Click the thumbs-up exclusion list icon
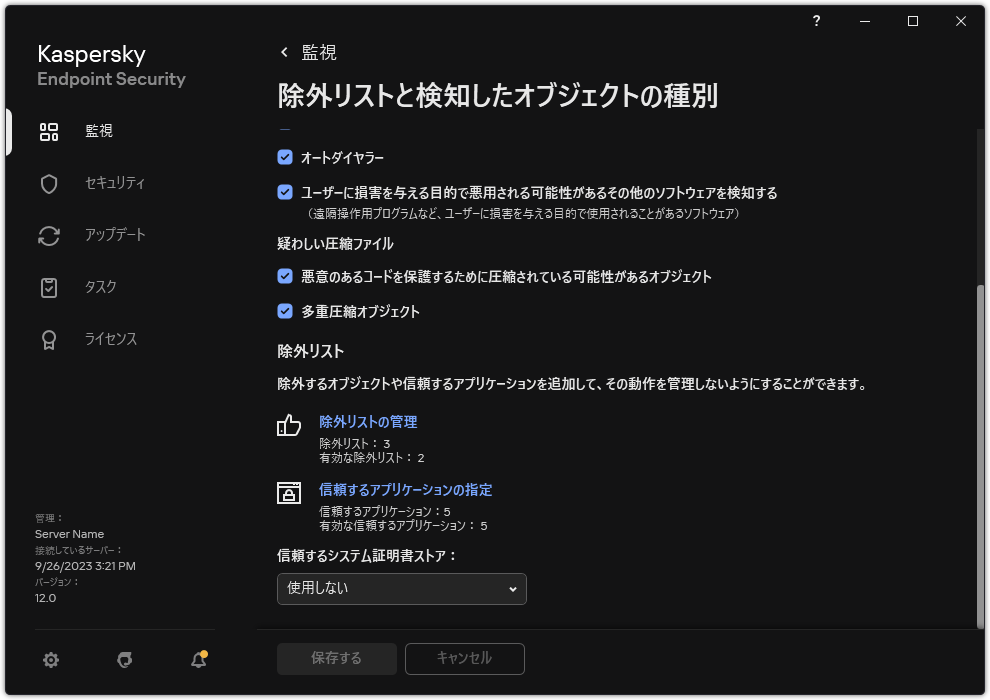Screen dimensions: 990x700 [289, 426]
